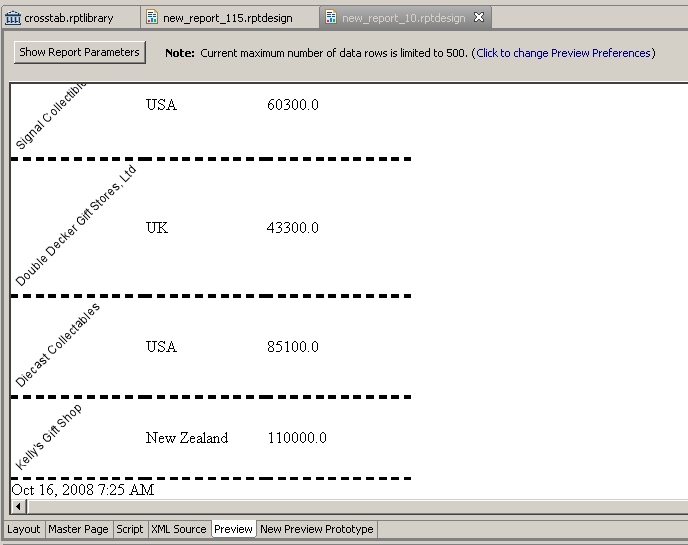Screen dimensions: 688x545
Task: Click Show Report Parameters button
Action: (x=79, y=52)
